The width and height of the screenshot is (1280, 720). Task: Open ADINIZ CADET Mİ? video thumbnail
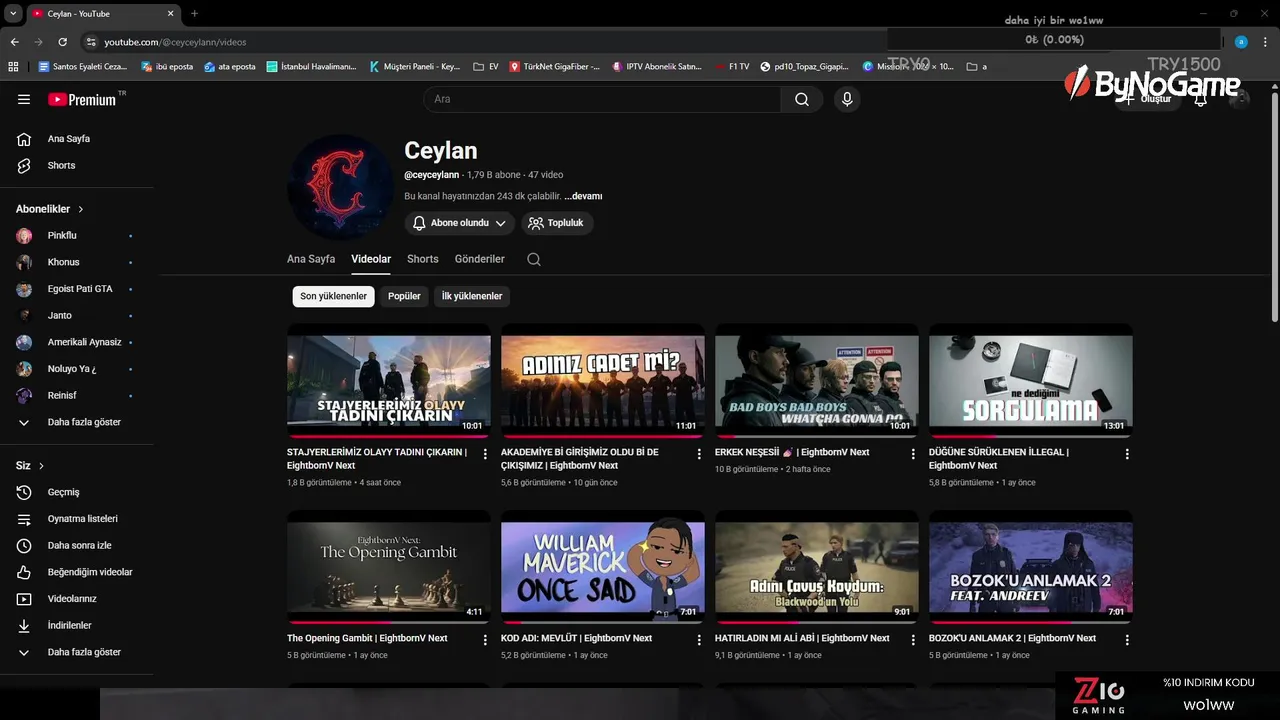(x=603, y=381)
